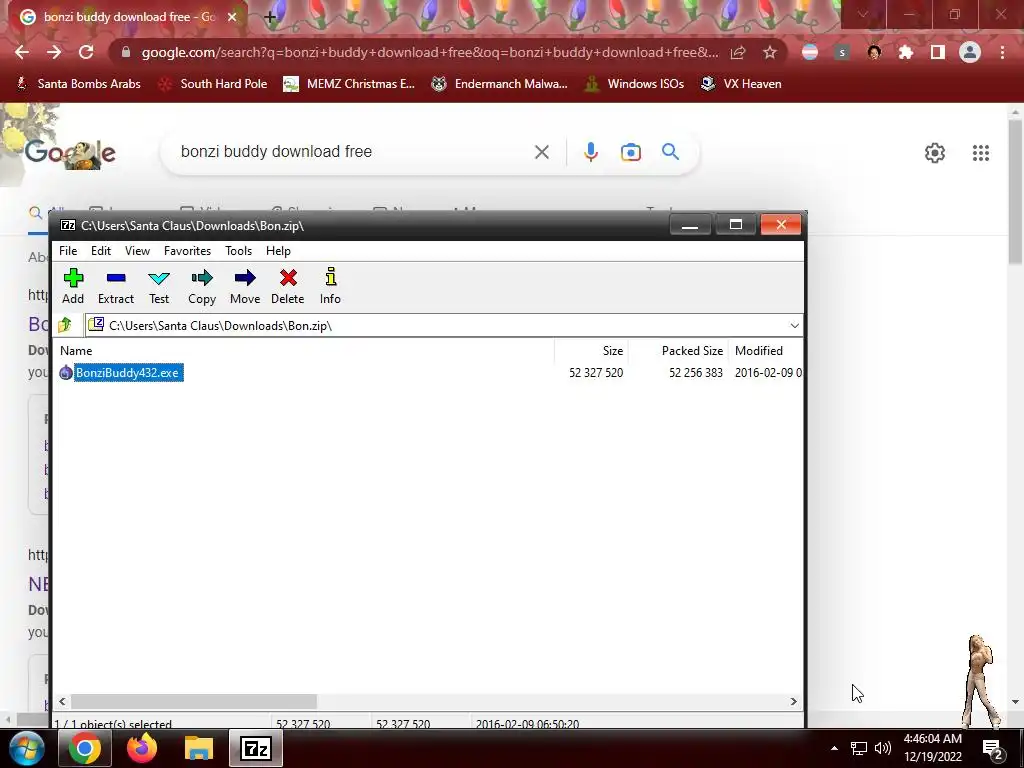Open the volume control in the tray
Image resolution: width=1024 pixels, height=768 pixels.
coord(883,748)
